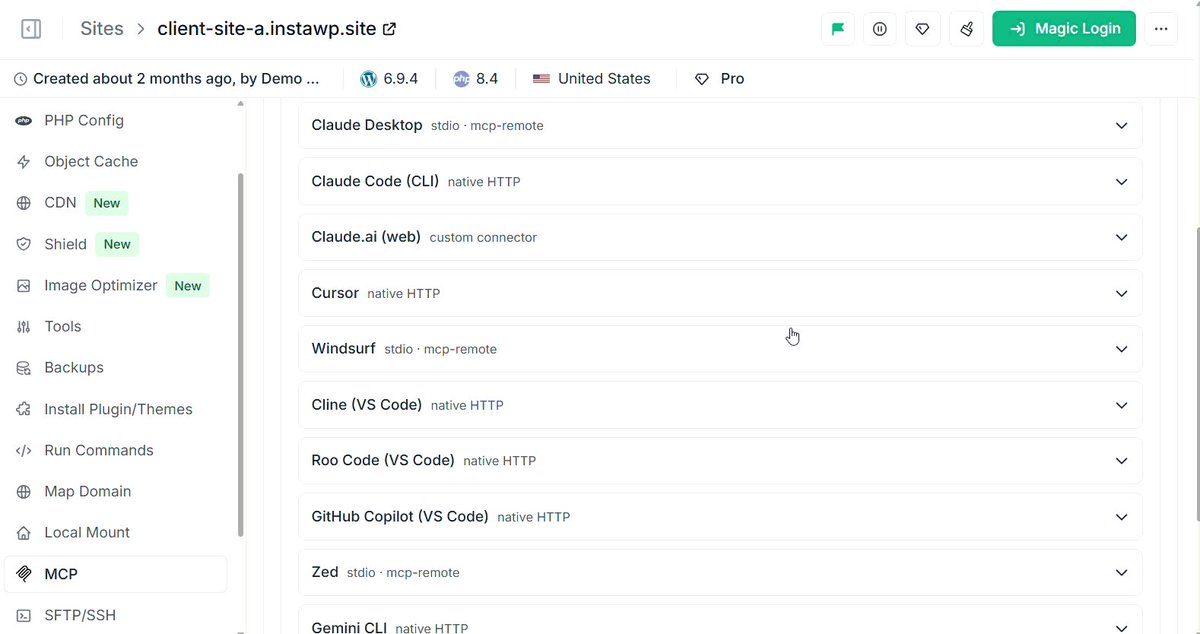This screenshot has height=634, width=1200.
Task: Click the GitHub Copilot (VS Code) title
Action: (x=400, y=517)
